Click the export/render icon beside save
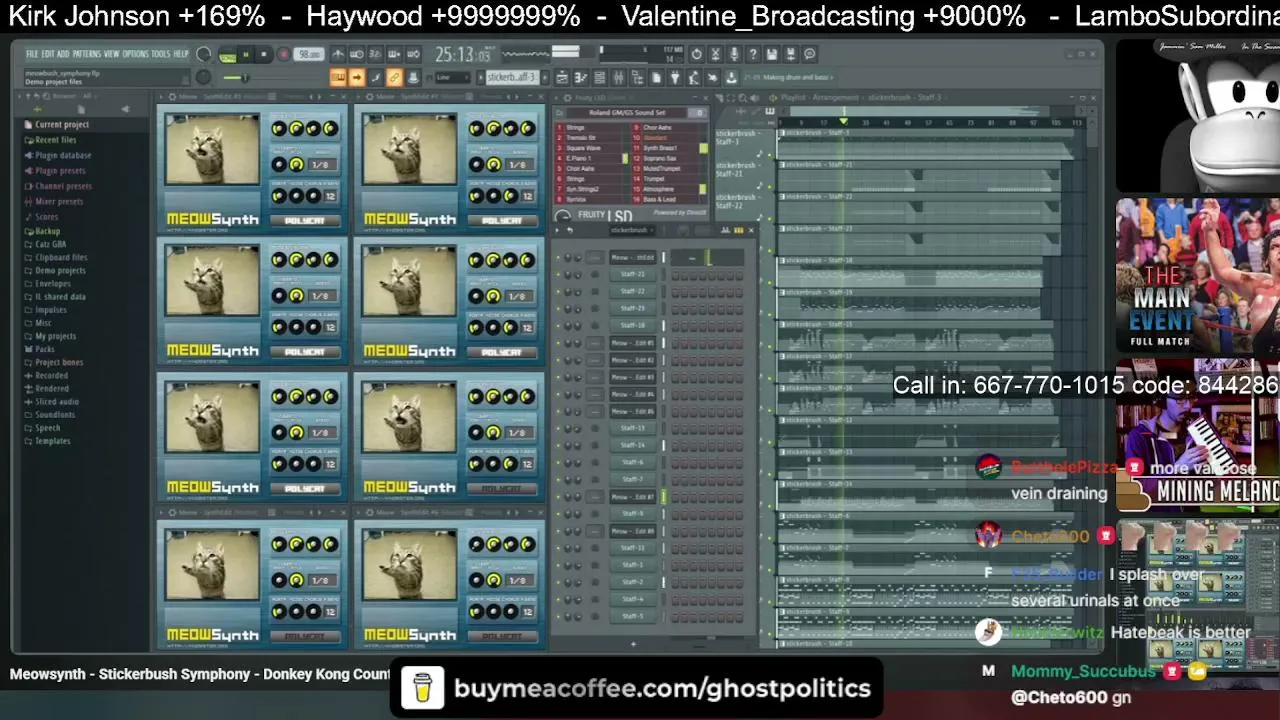Image resolution: width=1280 pixels, height=720 pixels. click(790, 54)
